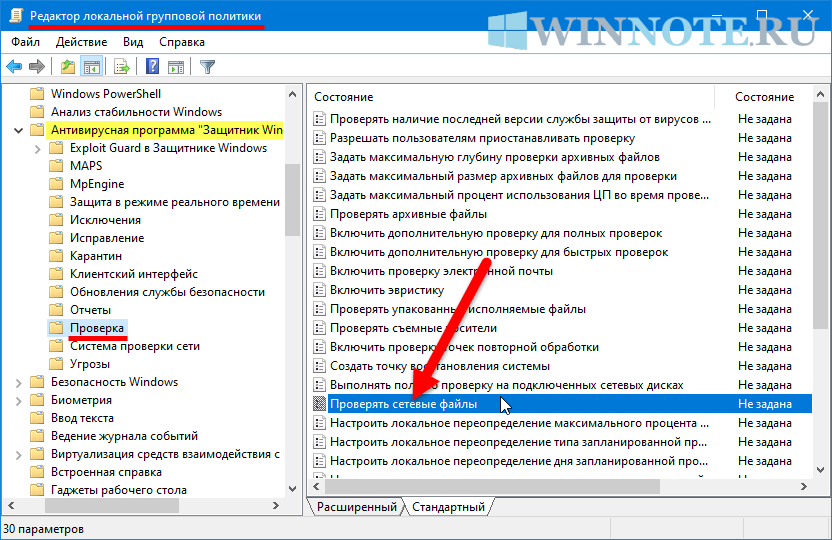The image size is (832, 540).
Task: Click the policy icon beside 'Включить эвристику'
Action: [319, 290]
